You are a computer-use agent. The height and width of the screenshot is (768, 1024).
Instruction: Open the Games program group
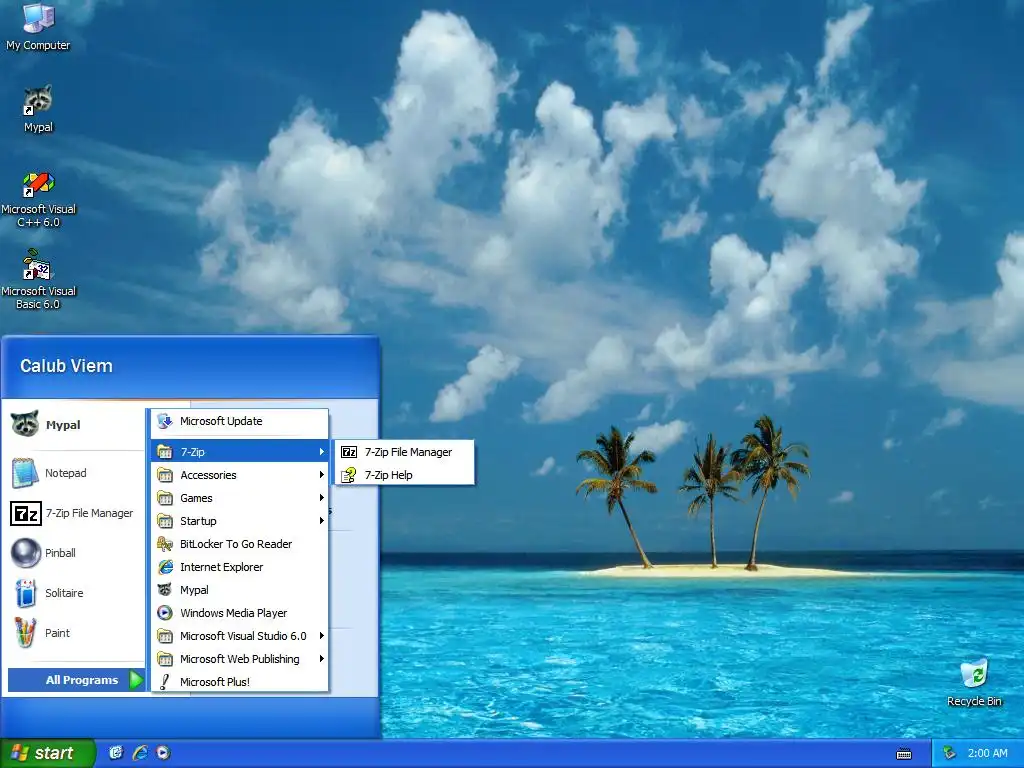point(240,498)
